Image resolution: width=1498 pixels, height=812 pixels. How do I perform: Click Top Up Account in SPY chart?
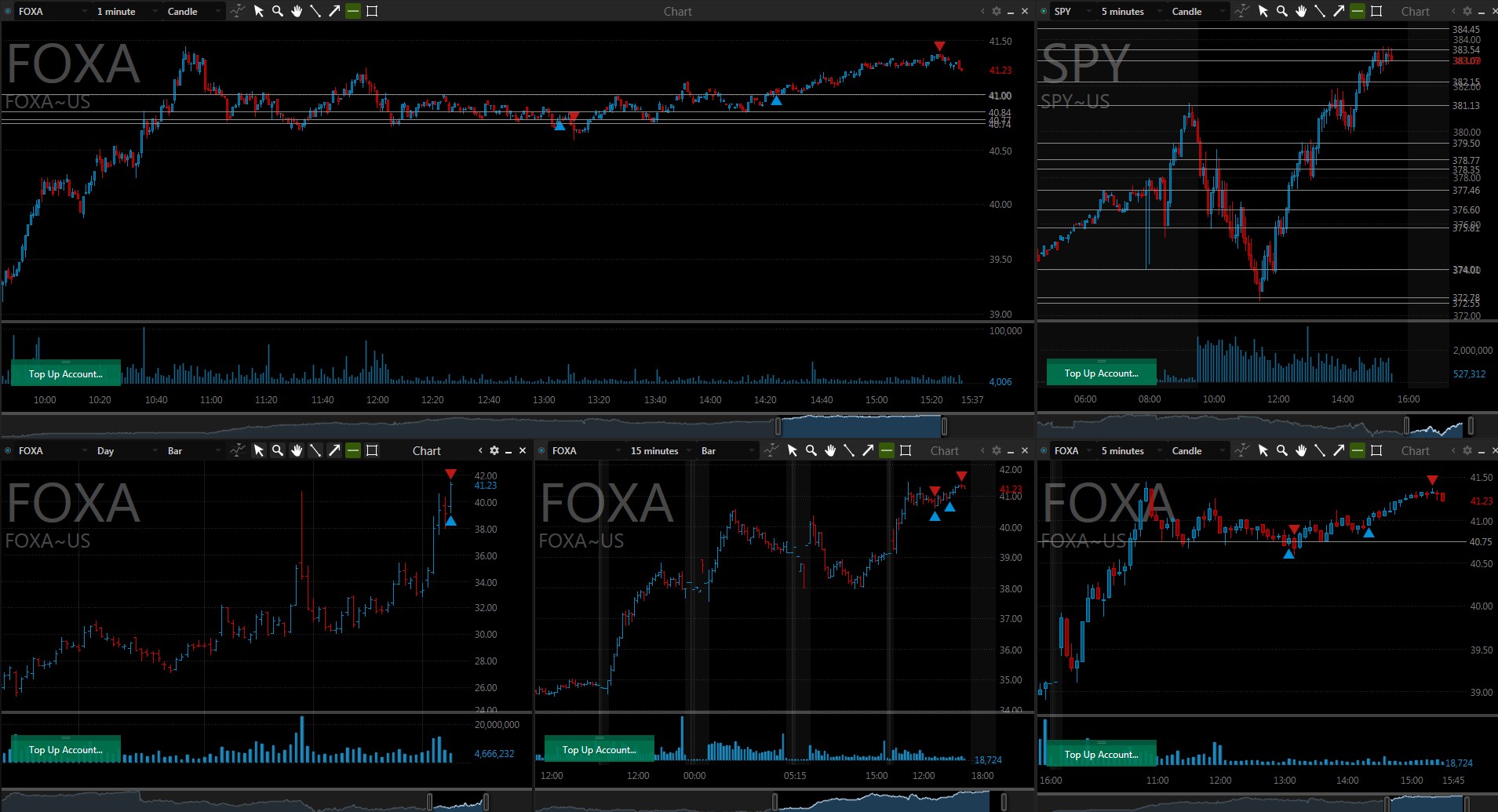1102,373
